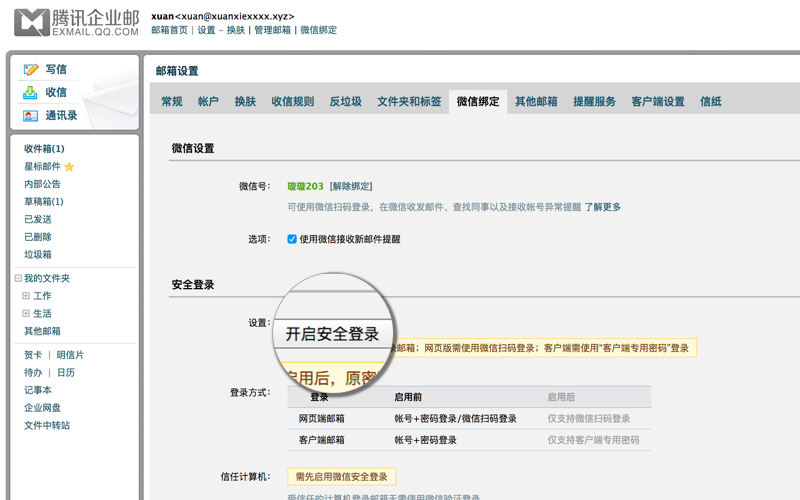The width and height of the screenshot is (800, 500).
Task: Toggle 使用微信接收新邮件提醒 checkbox
Action: (292, 239)
